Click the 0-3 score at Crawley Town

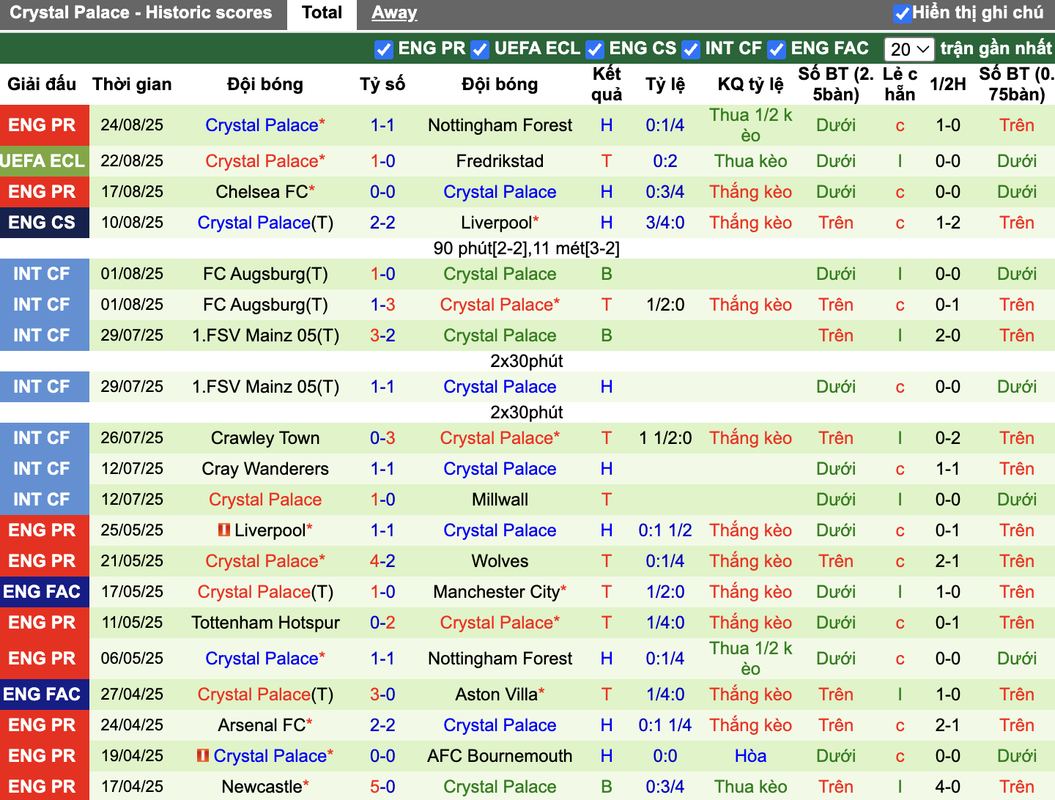point(382,438)
